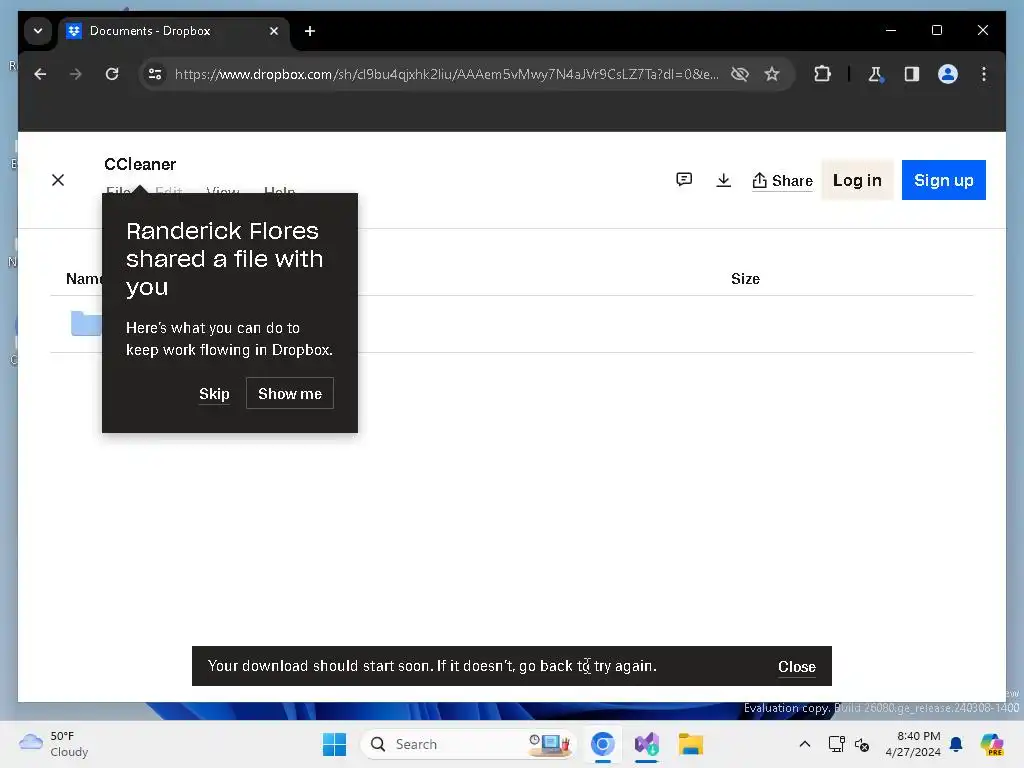Screen dimensions: 1024x768
Task: Open Chrome from the taskbar
Action: click(x=603, y=744)
